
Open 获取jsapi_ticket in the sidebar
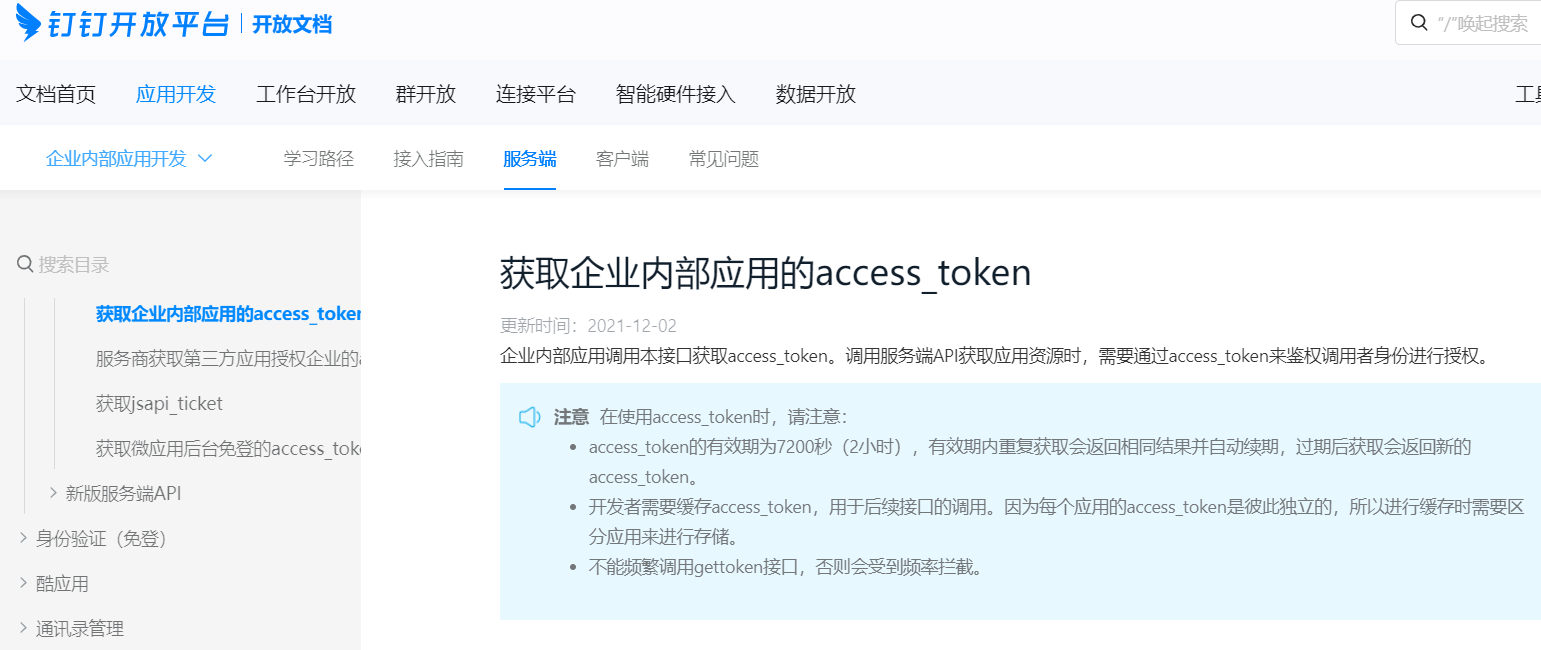(x=159, y=403)
